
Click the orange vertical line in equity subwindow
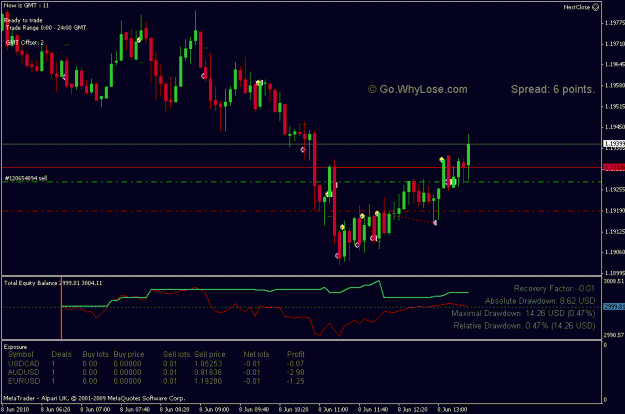coord(61,308)
